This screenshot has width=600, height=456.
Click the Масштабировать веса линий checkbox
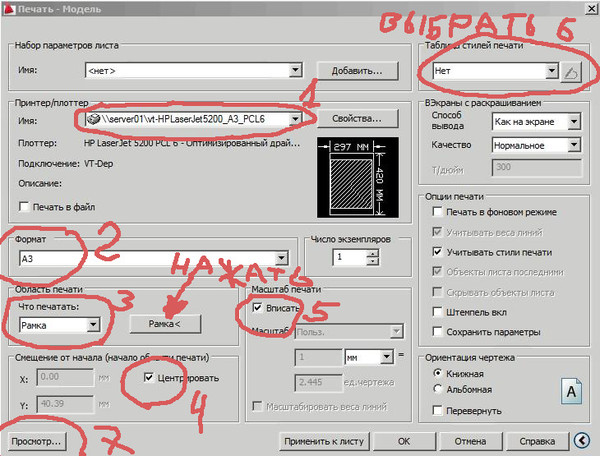coord(257,406)
